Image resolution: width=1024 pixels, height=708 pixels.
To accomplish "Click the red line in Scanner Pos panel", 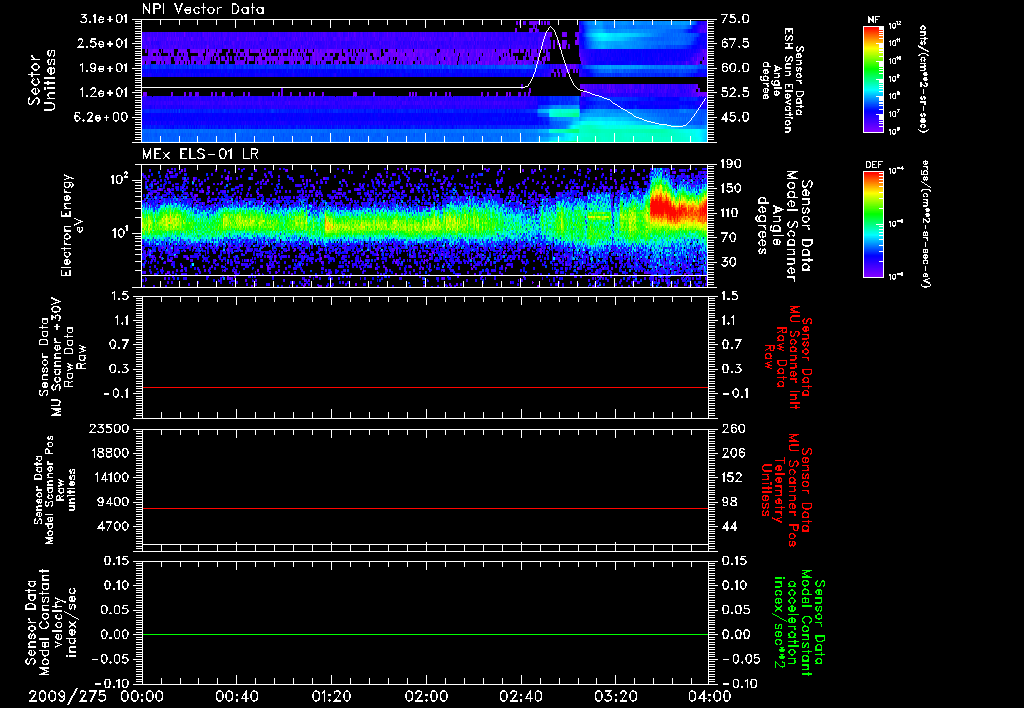I will tap(424, 508).
